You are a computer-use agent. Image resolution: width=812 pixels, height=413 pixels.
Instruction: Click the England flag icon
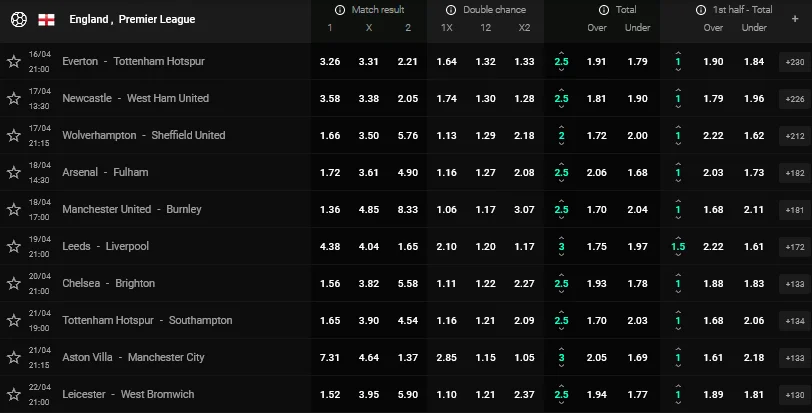pos(46,19)
